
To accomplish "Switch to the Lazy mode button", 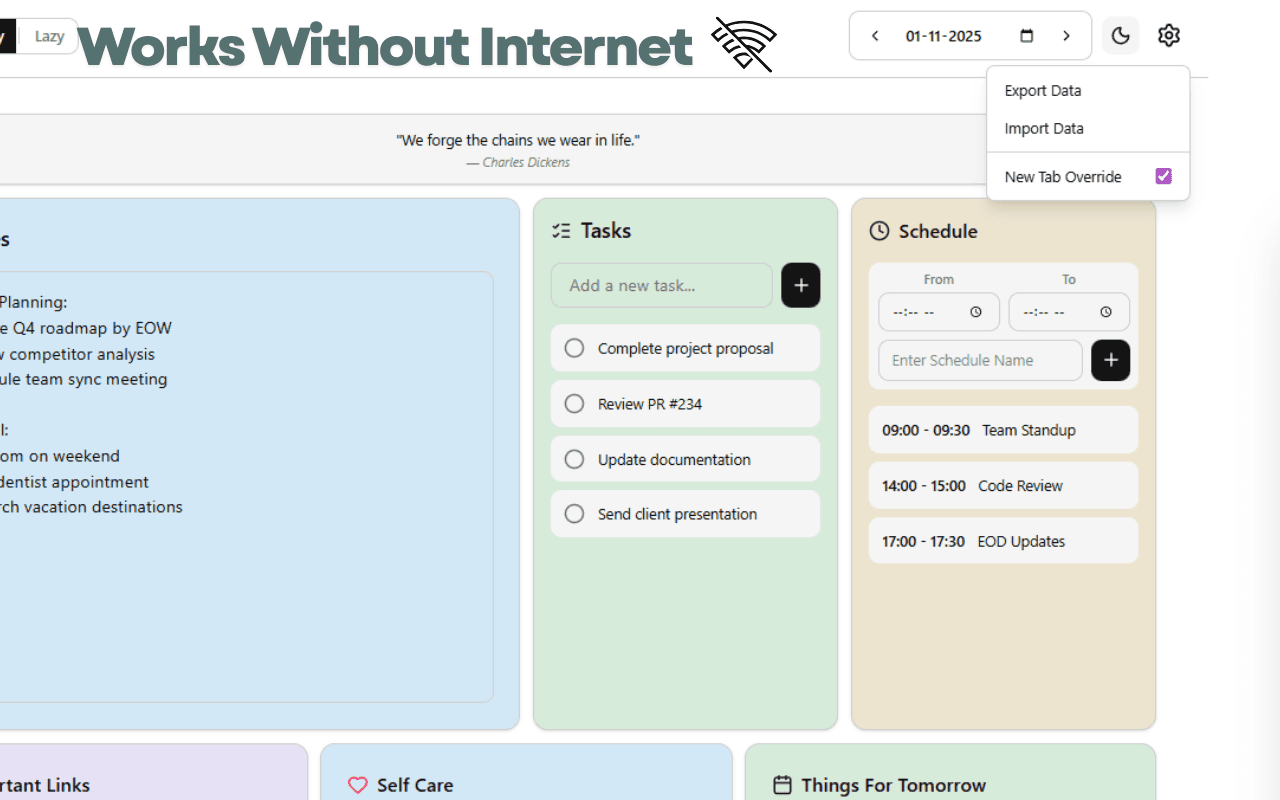I will coord(49,36).
